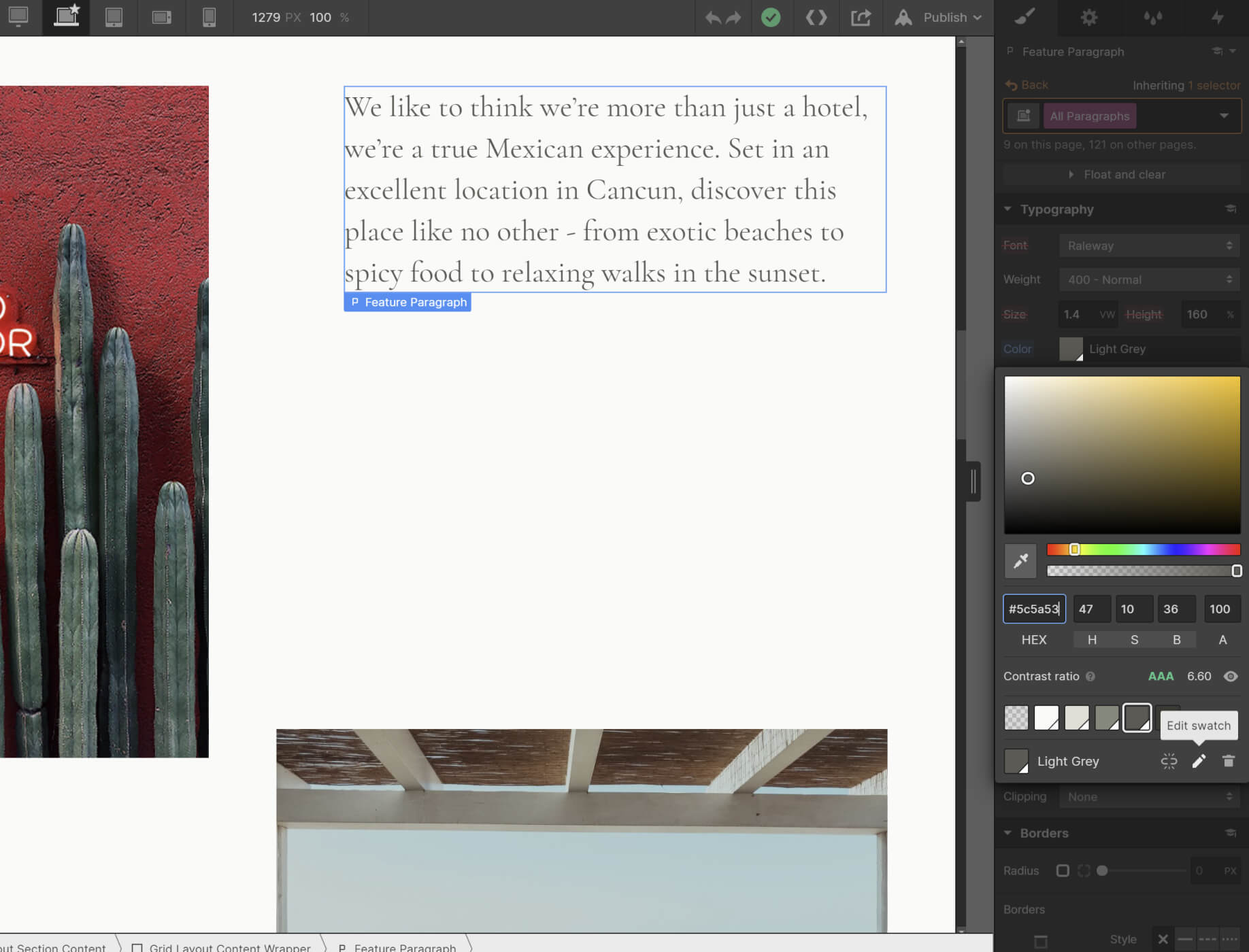Open the Clipping None dropdown

(1149, 797)
